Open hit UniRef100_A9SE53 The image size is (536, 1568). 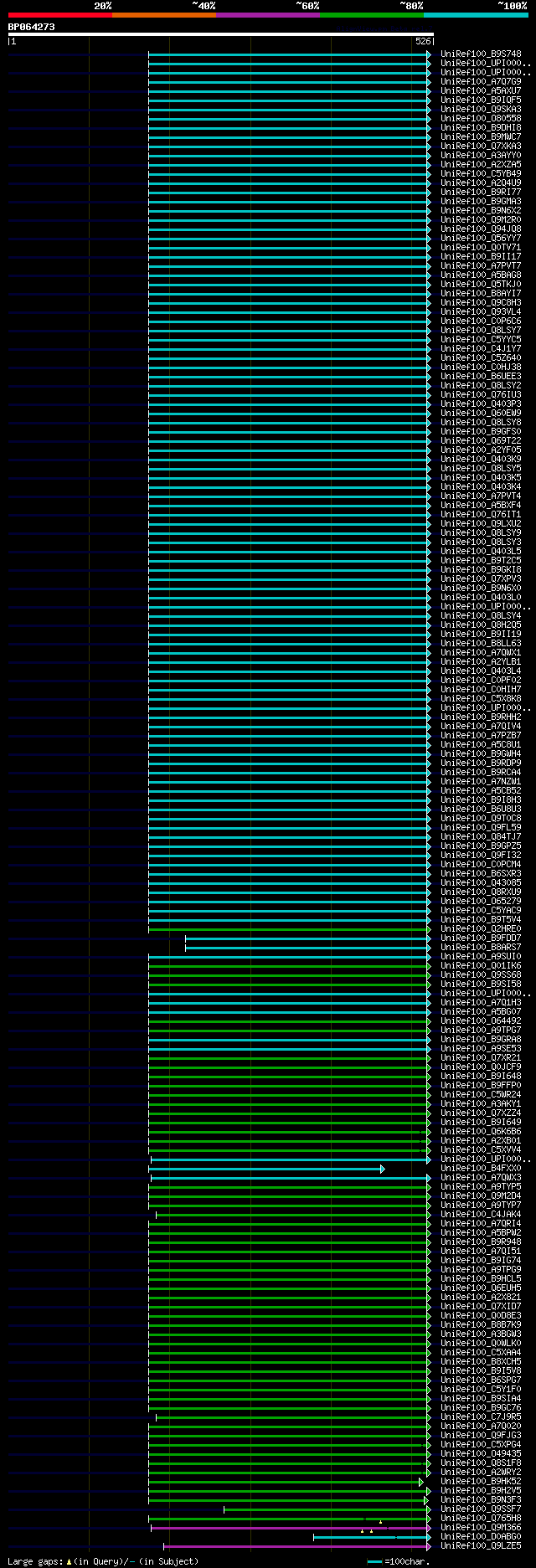[x=481, y=1049]
